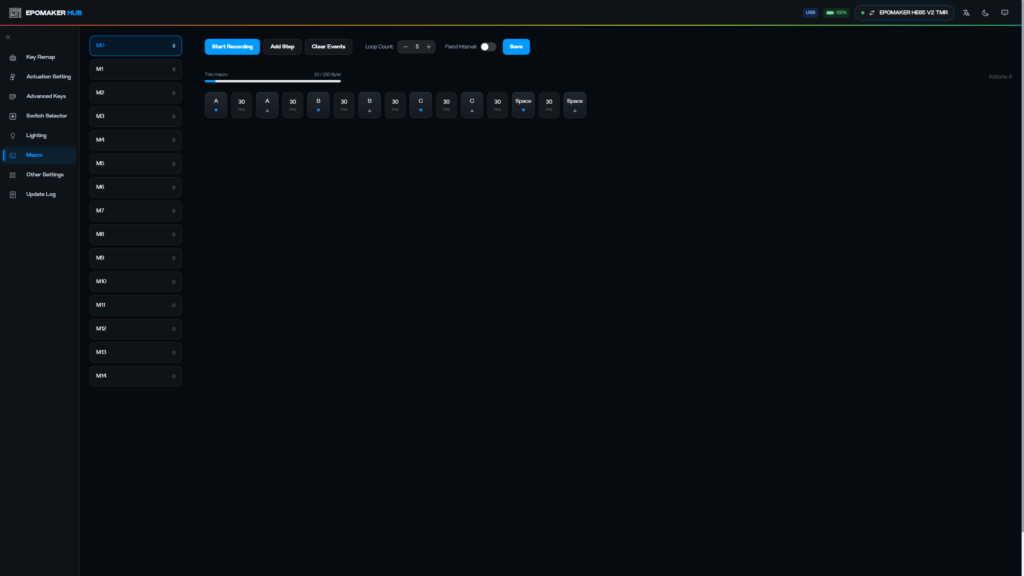Select the Macro sidebar menu item

coord(39,155)
